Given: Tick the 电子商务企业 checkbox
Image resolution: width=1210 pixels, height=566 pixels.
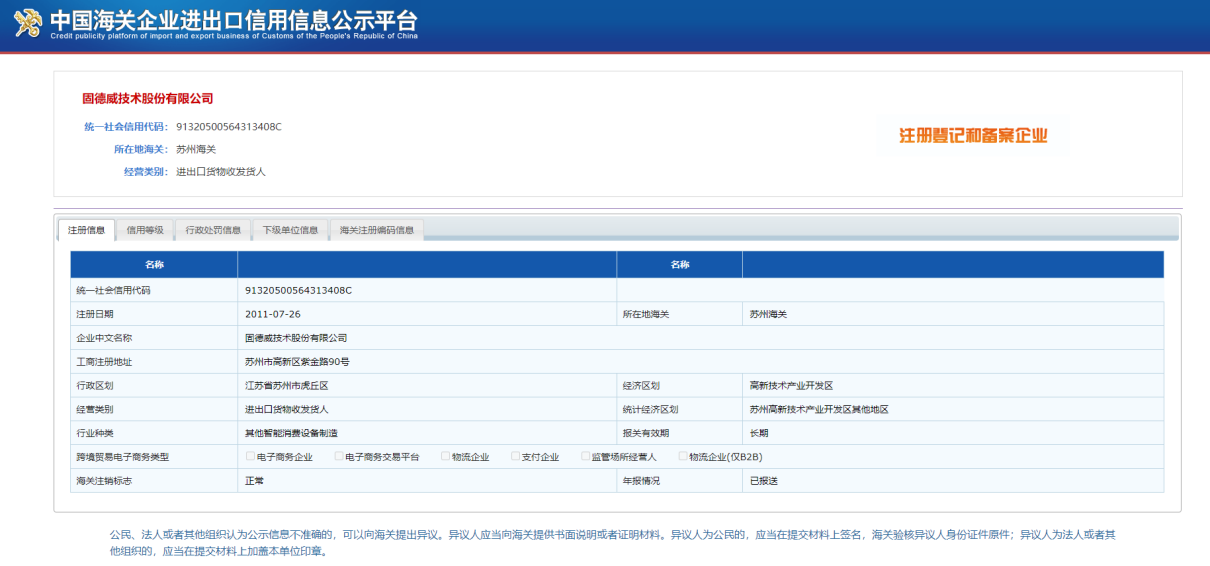Looking at the screenshot, I should [x=250, y=456].
